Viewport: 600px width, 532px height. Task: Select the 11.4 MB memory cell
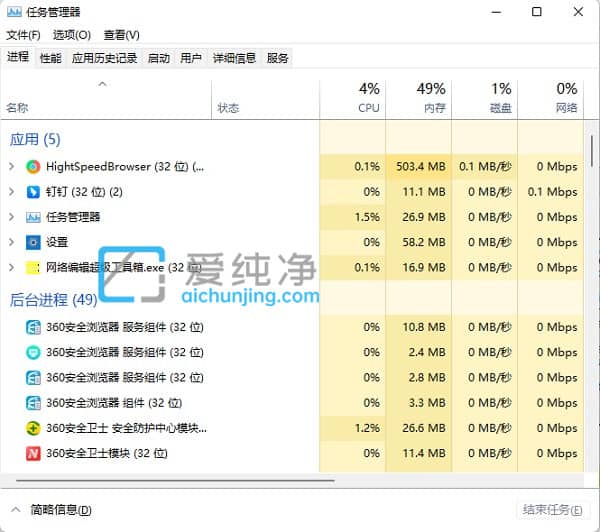click(419, 454)
